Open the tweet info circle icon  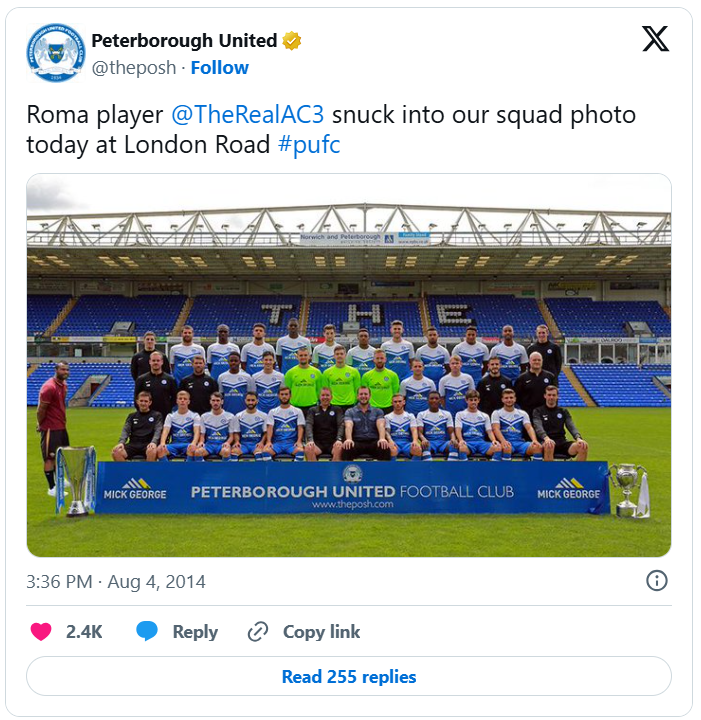(x=656, y=581)
